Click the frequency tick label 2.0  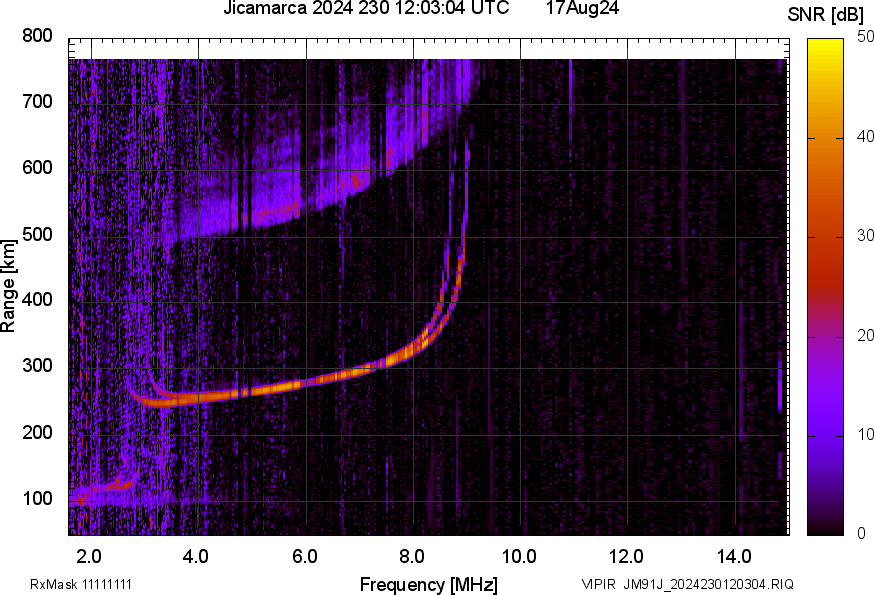89,556
